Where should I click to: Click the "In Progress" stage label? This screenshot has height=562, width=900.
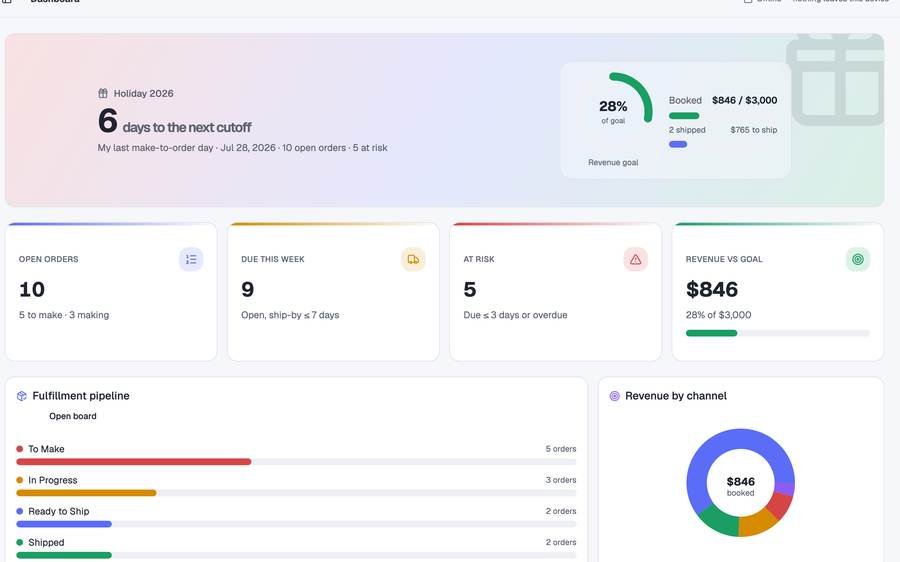tap(52, 480)
